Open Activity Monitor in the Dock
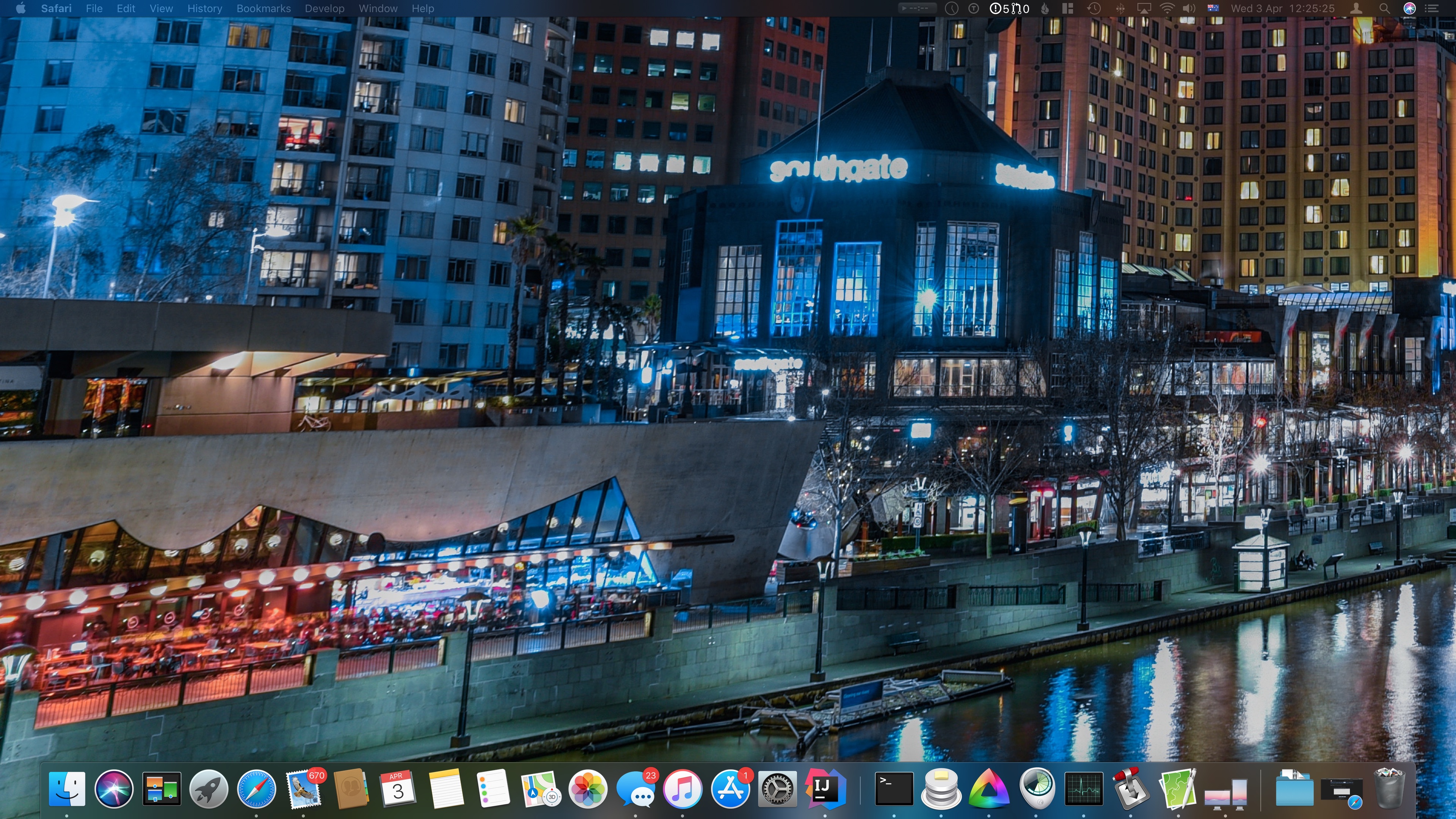The width and height of the screenshot is (1456, 819). pyautogui.click(x=1084, y=789)
